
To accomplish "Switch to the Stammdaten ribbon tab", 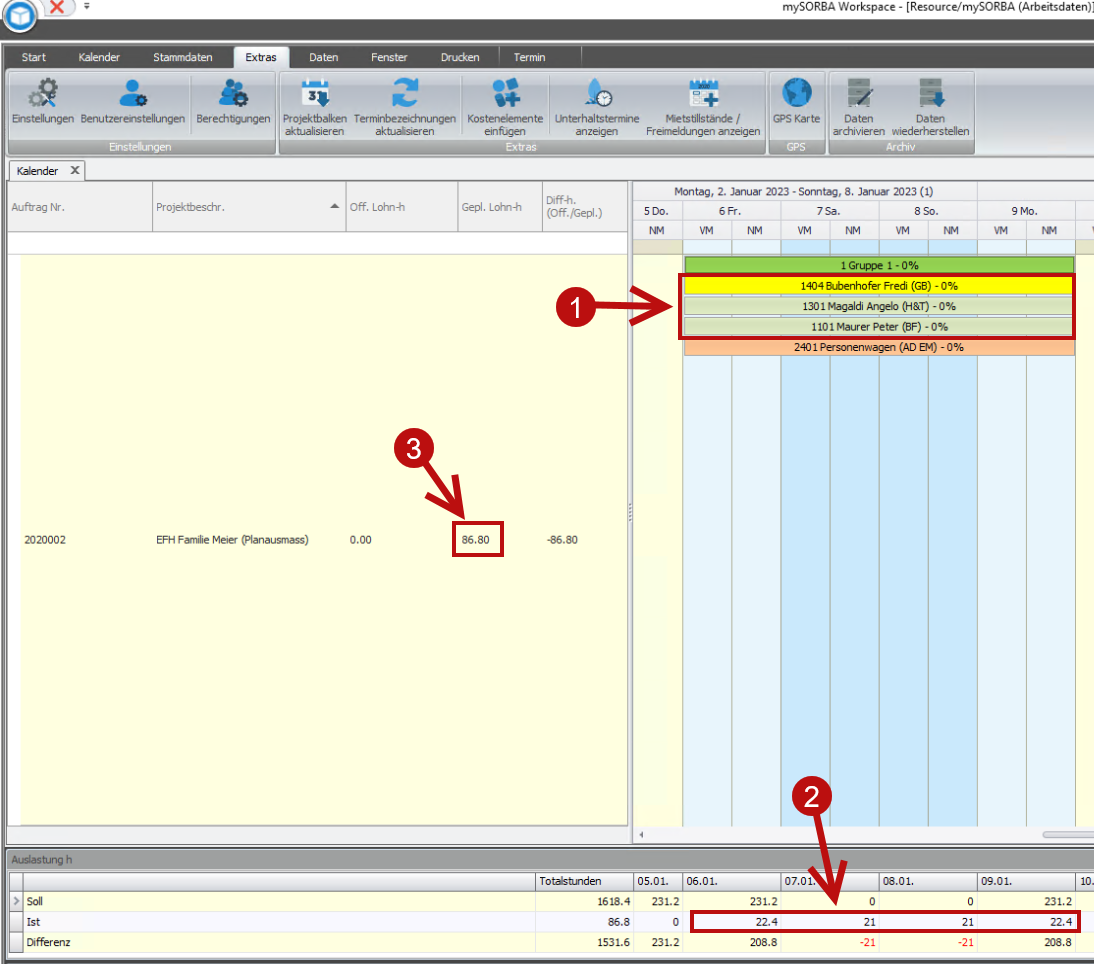I will point(182,57).
